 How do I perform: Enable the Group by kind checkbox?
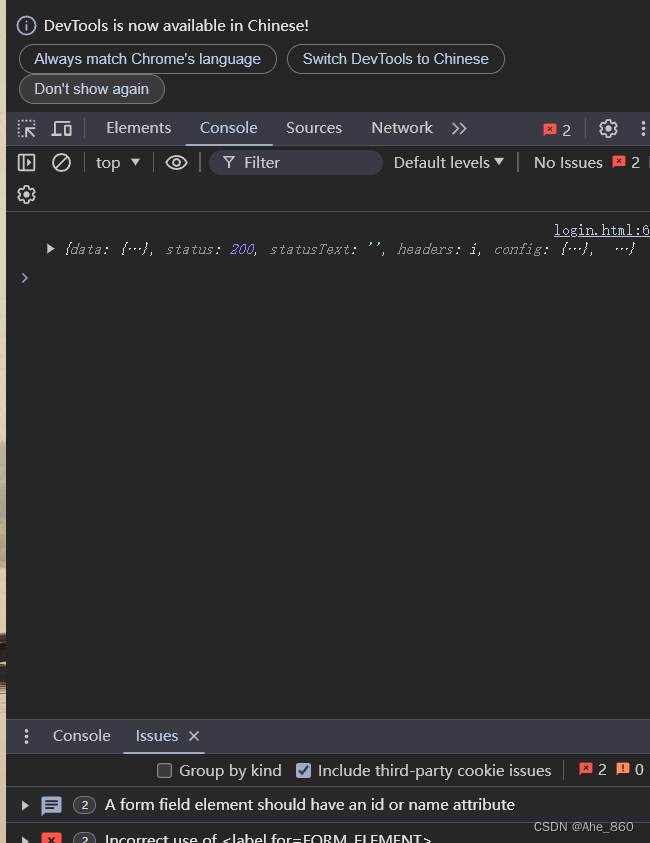pyautogui.click(x=165, y=770)
